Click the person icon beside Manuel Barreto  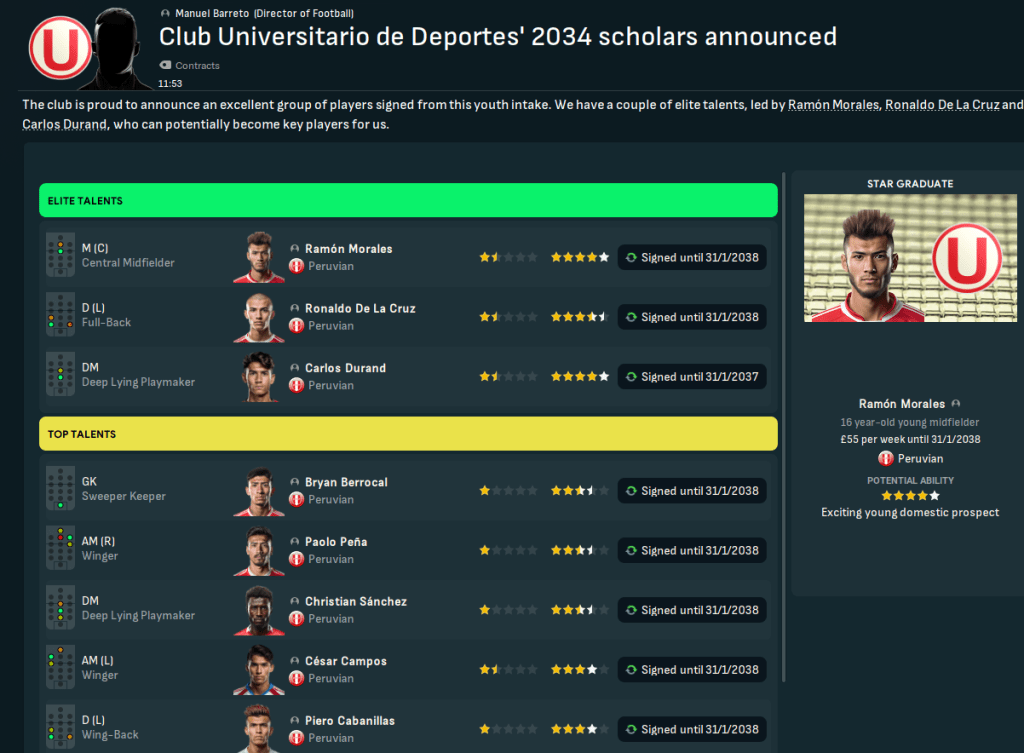165,13
